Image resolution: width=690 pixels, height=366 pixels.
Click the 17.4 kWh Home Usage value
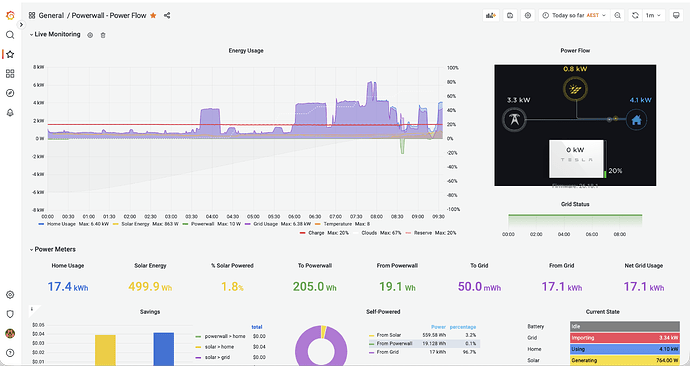tap(68, 287)
